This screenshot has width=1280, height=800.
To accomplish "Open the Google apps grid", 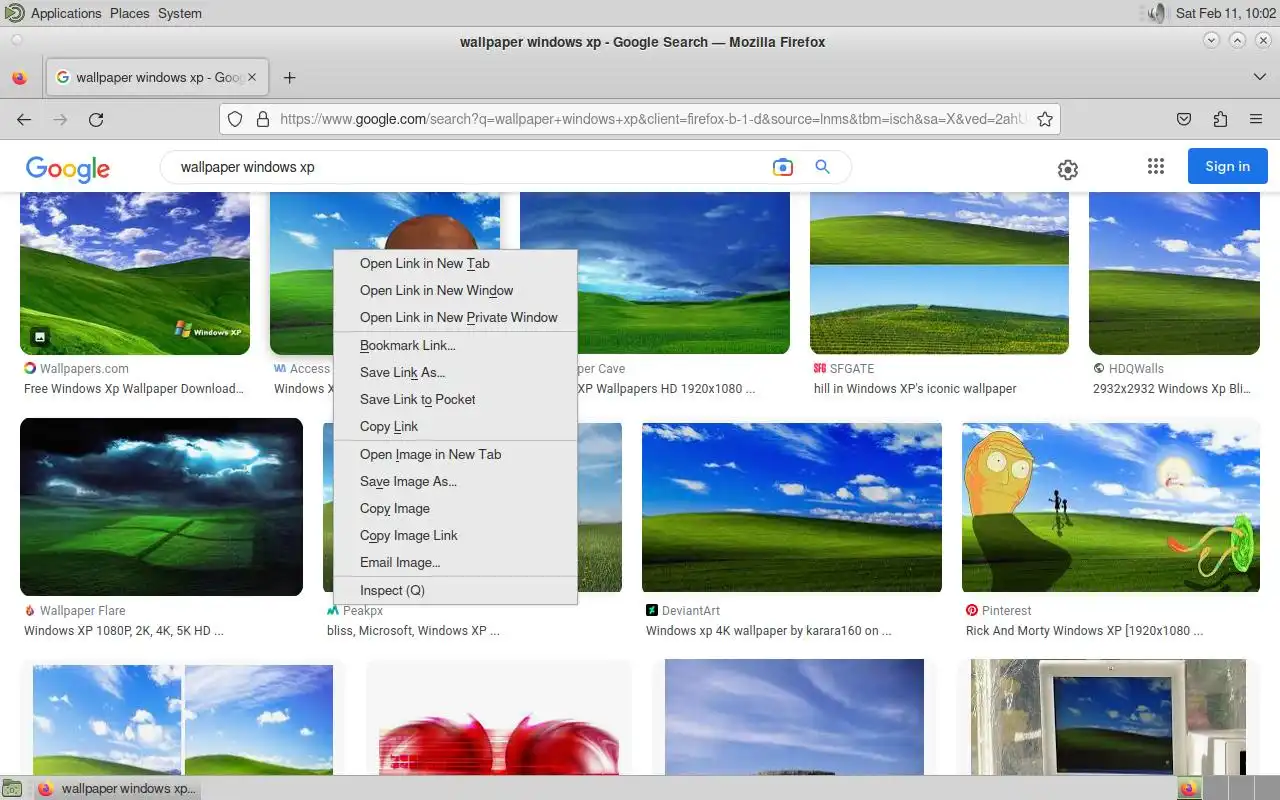I will (x=1156, y=167).
